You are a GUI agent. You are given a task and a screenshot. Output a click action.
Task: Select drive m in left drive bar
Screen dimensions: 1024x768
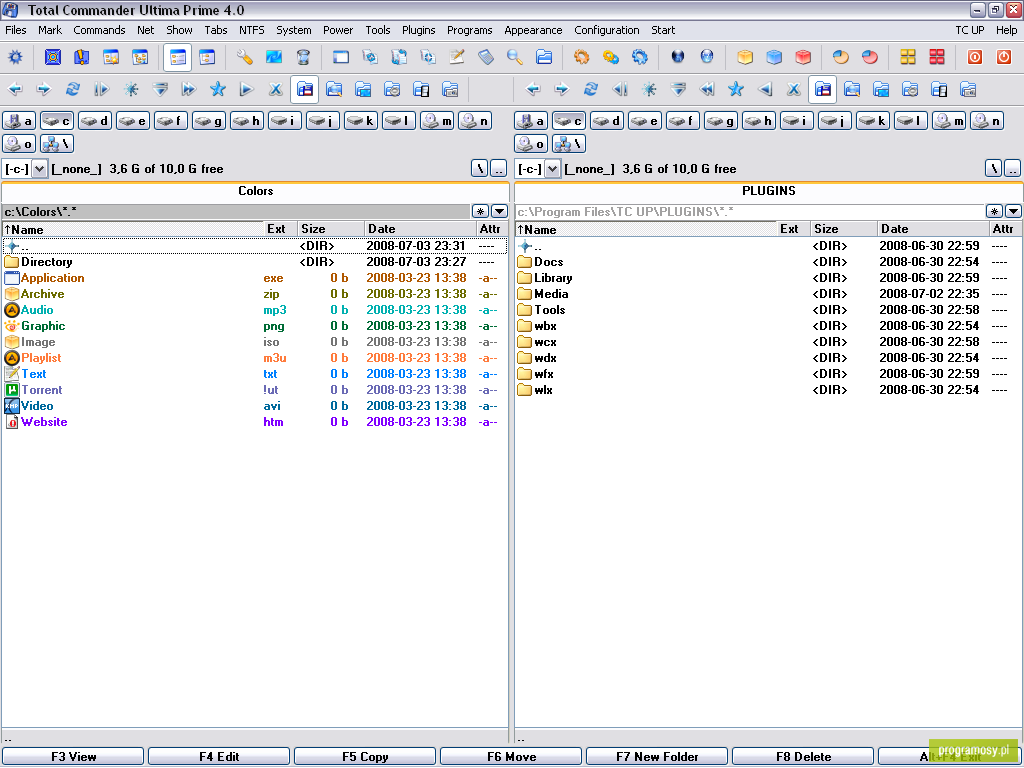437,121
